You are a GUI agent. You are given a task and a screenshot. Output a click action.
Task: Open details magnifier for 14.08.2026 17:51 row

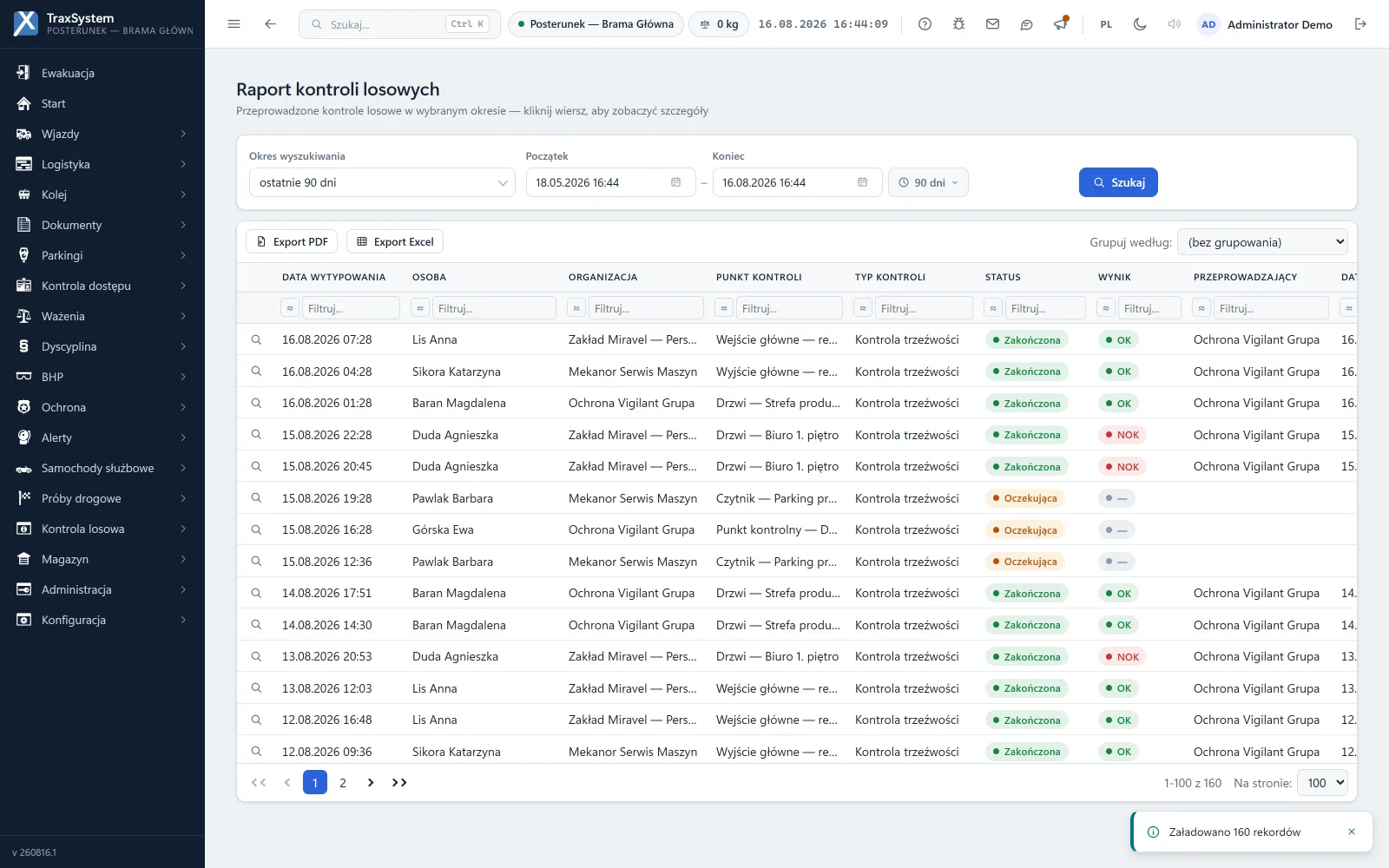pos(256,593)
